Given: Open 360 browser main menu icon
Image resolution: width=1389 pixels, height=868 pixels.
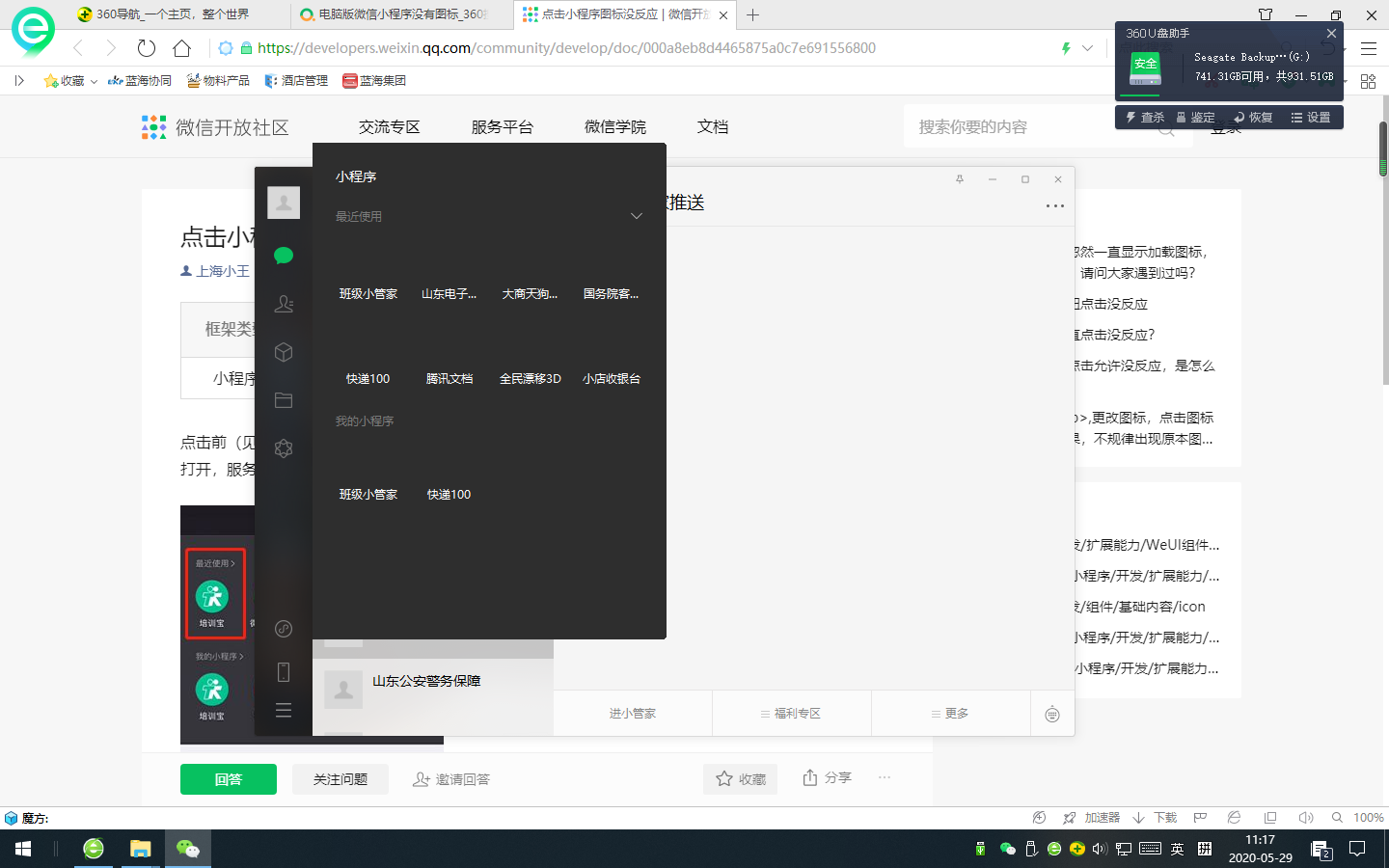Looking at the screenshot, I should coord(1369,48).
